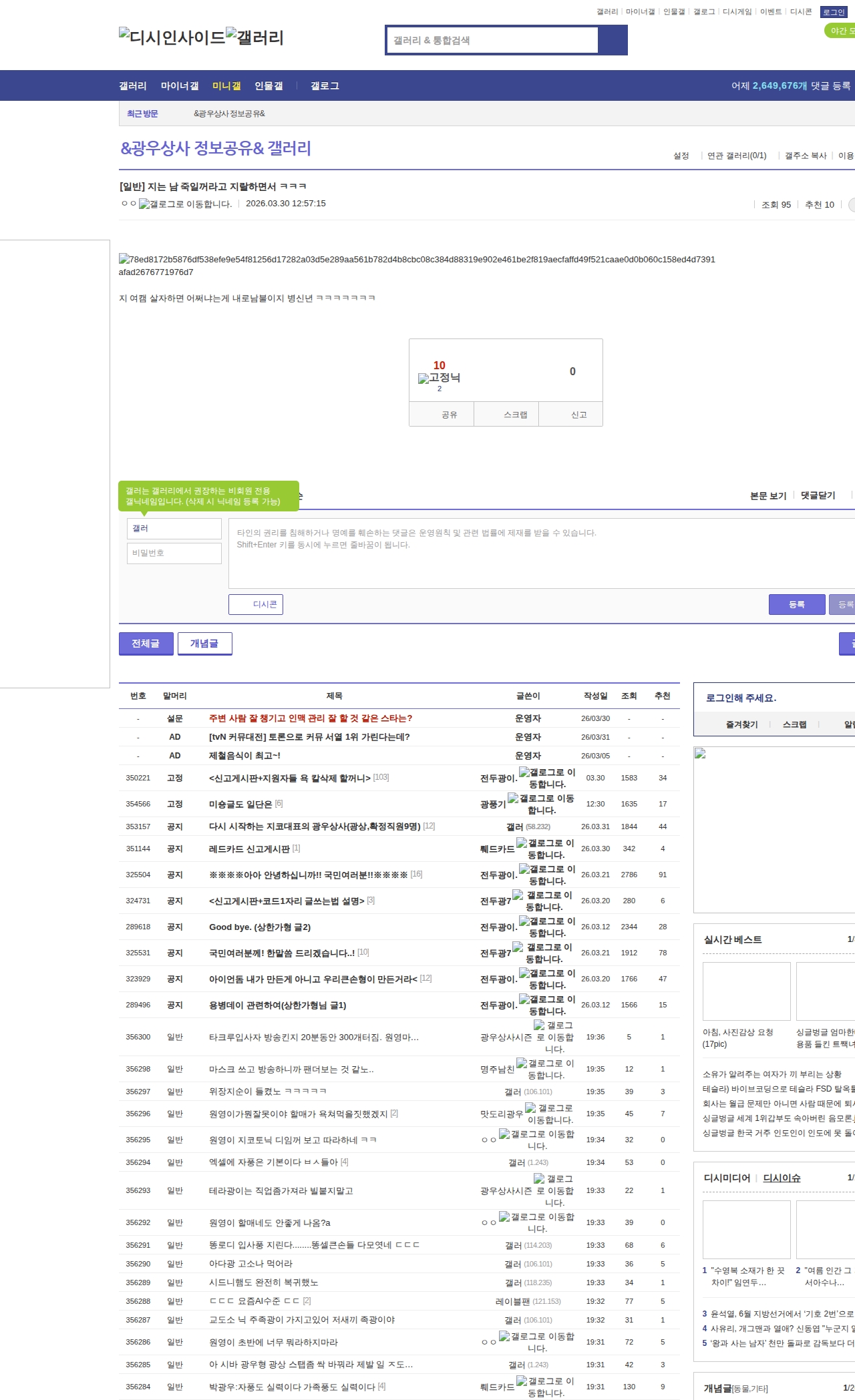Click the gallog icon beside 명주남친
The image size is (855, 1400).
click(522, 1064)
